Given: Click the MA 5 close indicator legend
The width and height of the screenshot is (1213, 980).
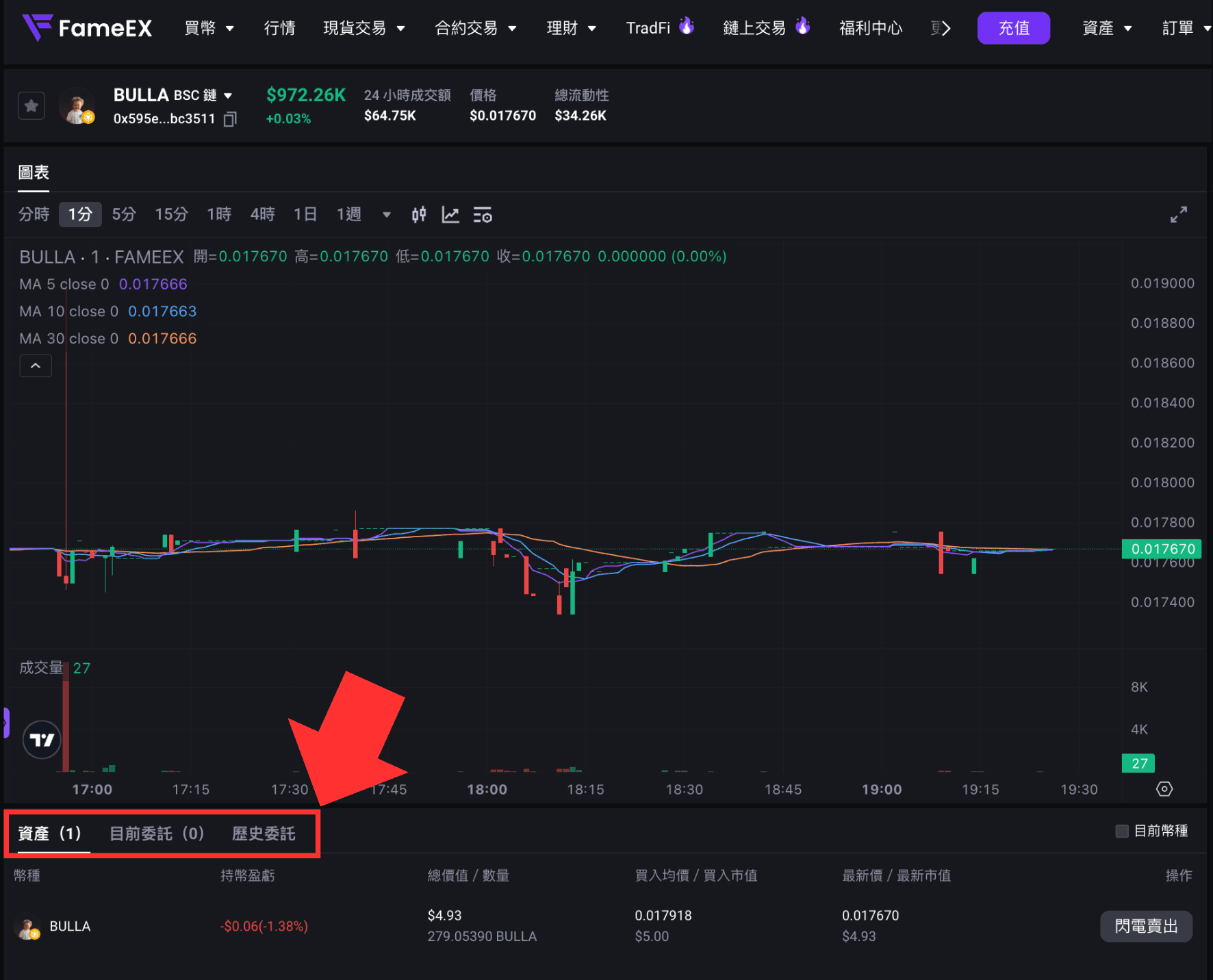Looking at the screenshot, I should [x=103, y=284].
